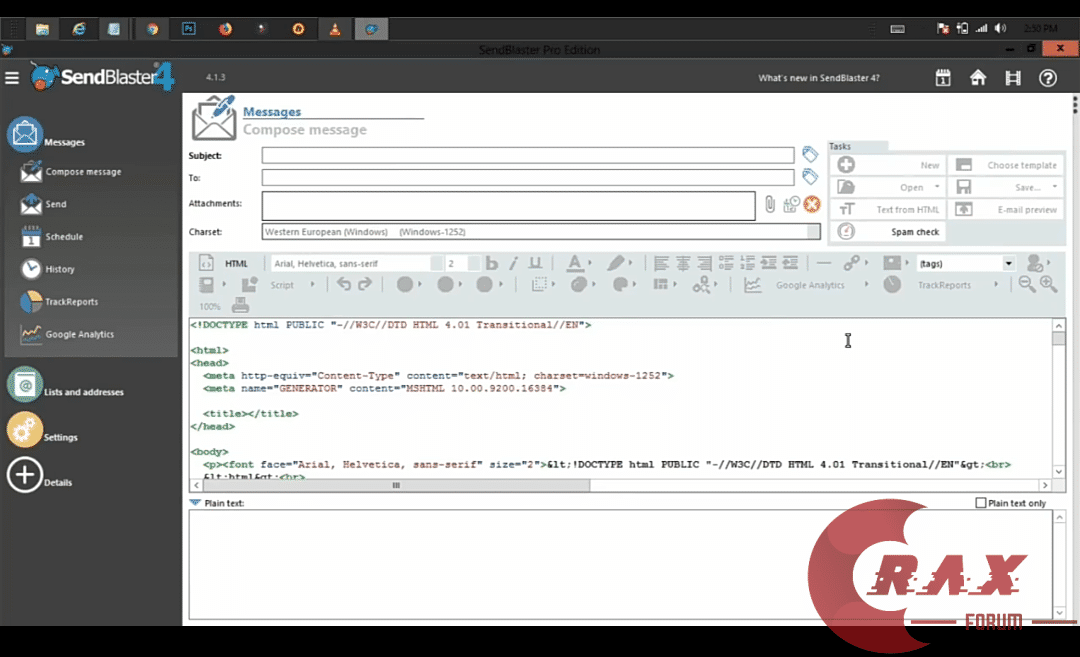
Task: Click the font color A button
Action: click(575, 263)
